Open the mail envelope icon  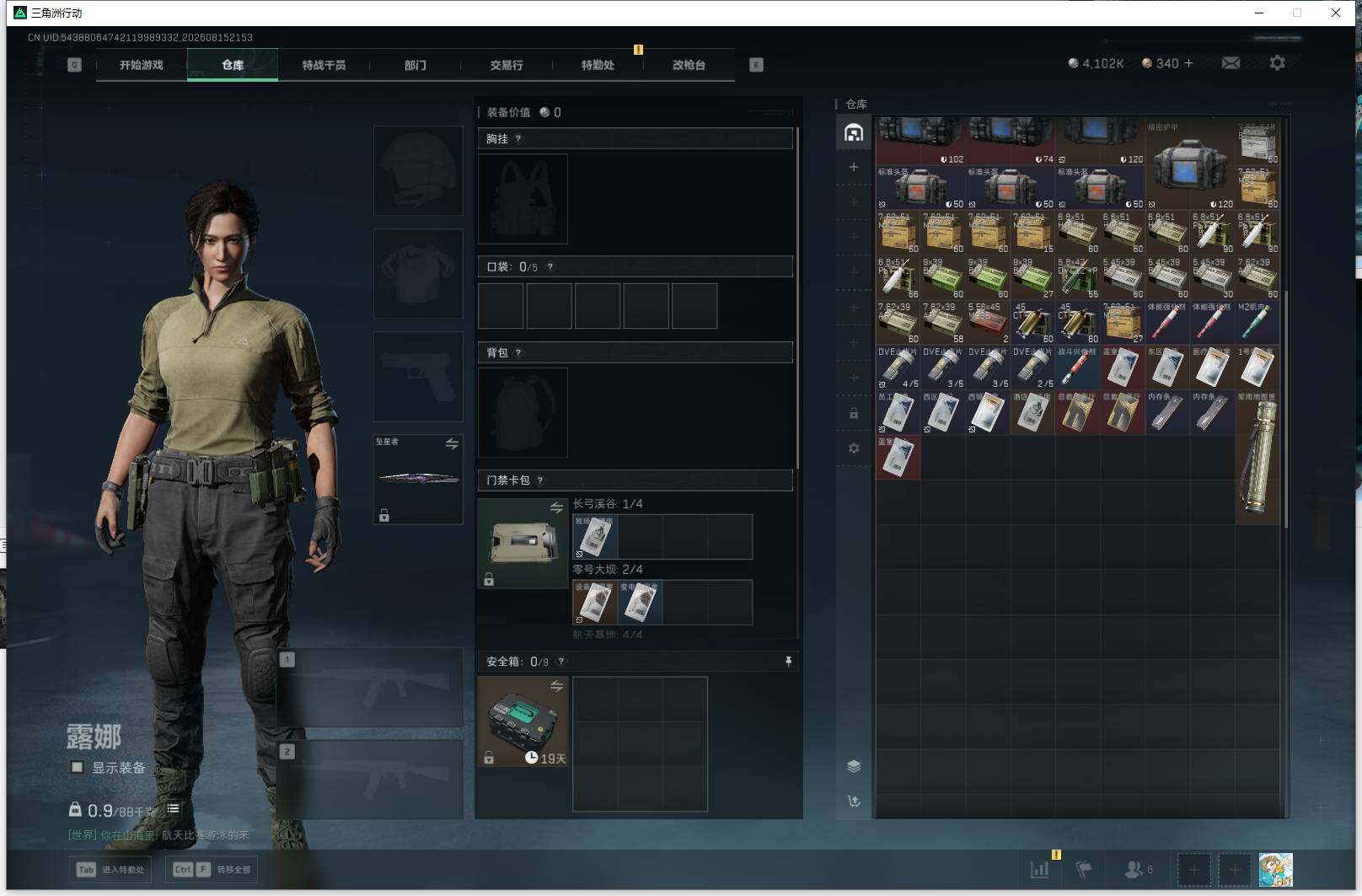(x=1231, y=63)
